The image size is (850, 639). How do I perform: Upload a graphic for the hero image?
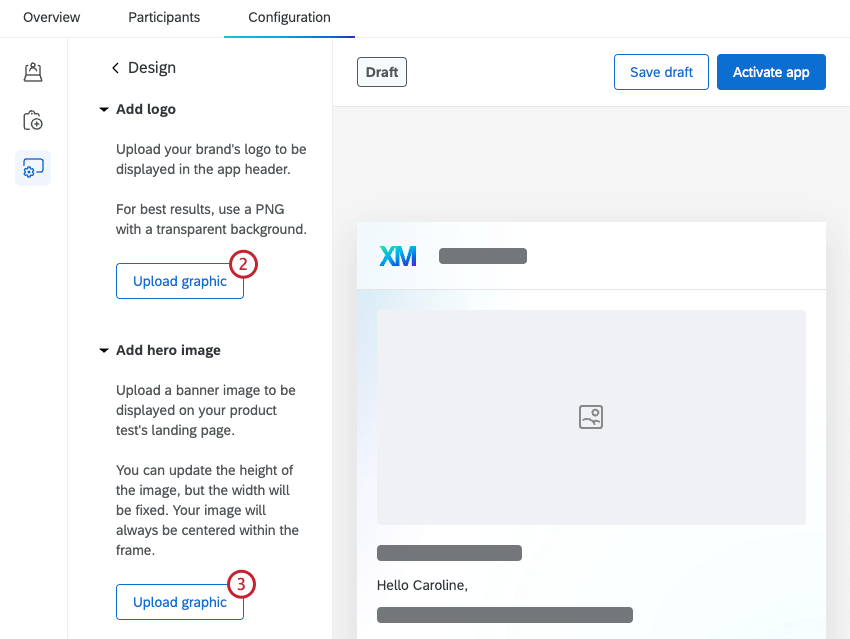(x=180, y=602)
